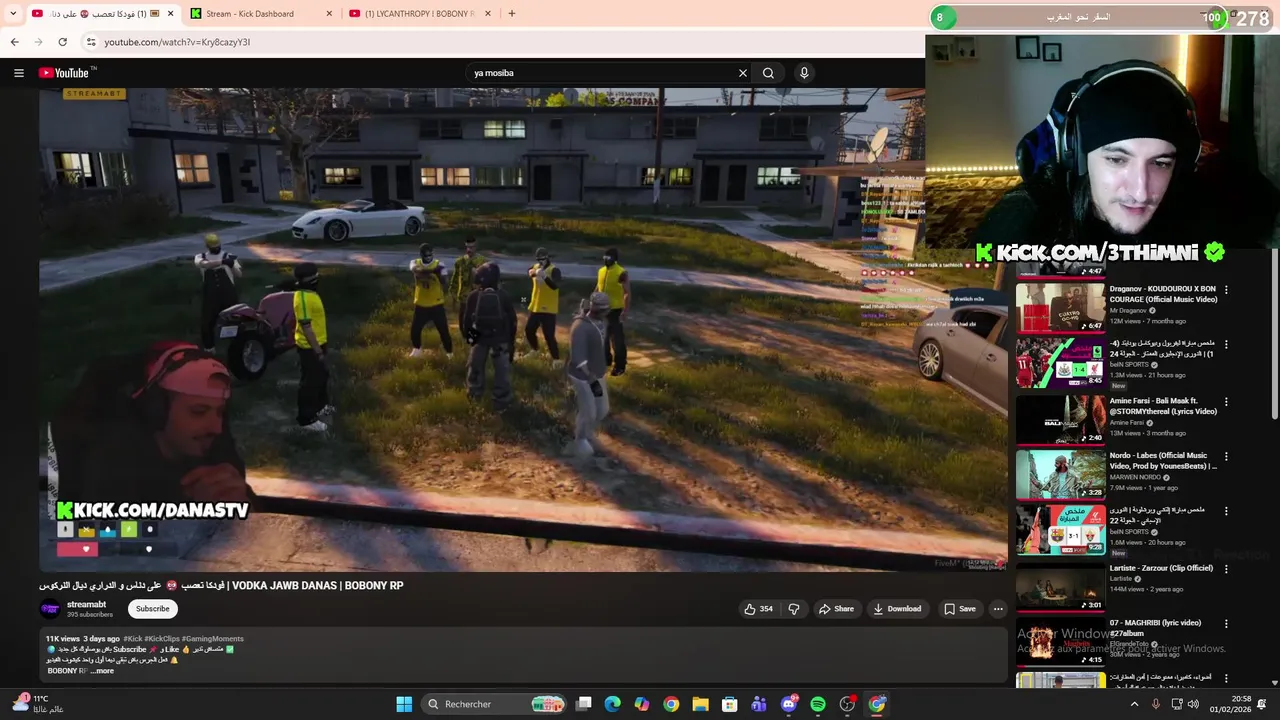This screenshot has width=1280, height=720.
Task: Open beIN SPORTS Barcelona 3-1 summary thumbnail
Action: (1060, 530)
